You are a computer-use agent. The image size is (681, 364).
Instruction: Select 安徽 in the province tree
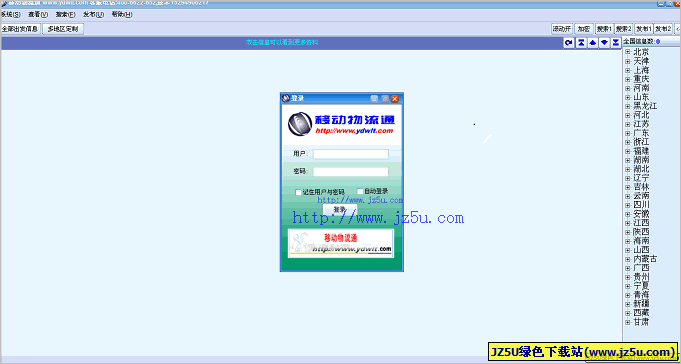click(641, 214)
